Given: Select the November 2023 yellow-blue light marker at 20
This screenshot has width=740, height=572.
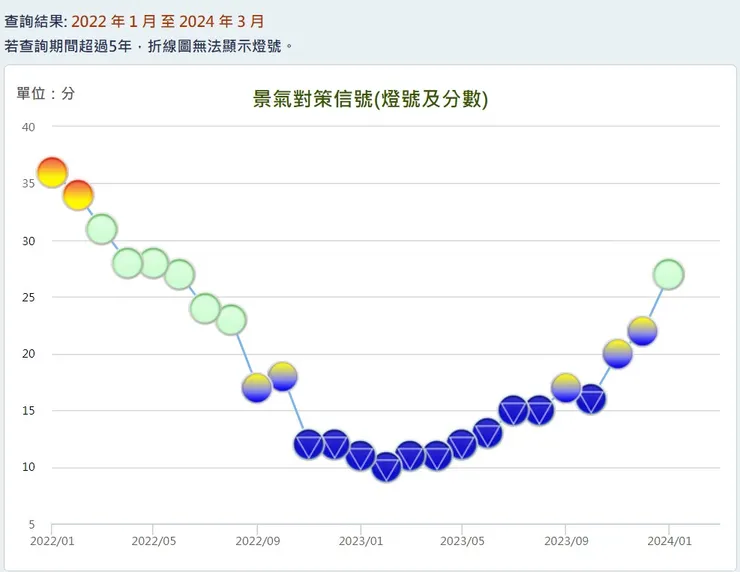Looking at the screenshot, I should click(x=617, y=354).
